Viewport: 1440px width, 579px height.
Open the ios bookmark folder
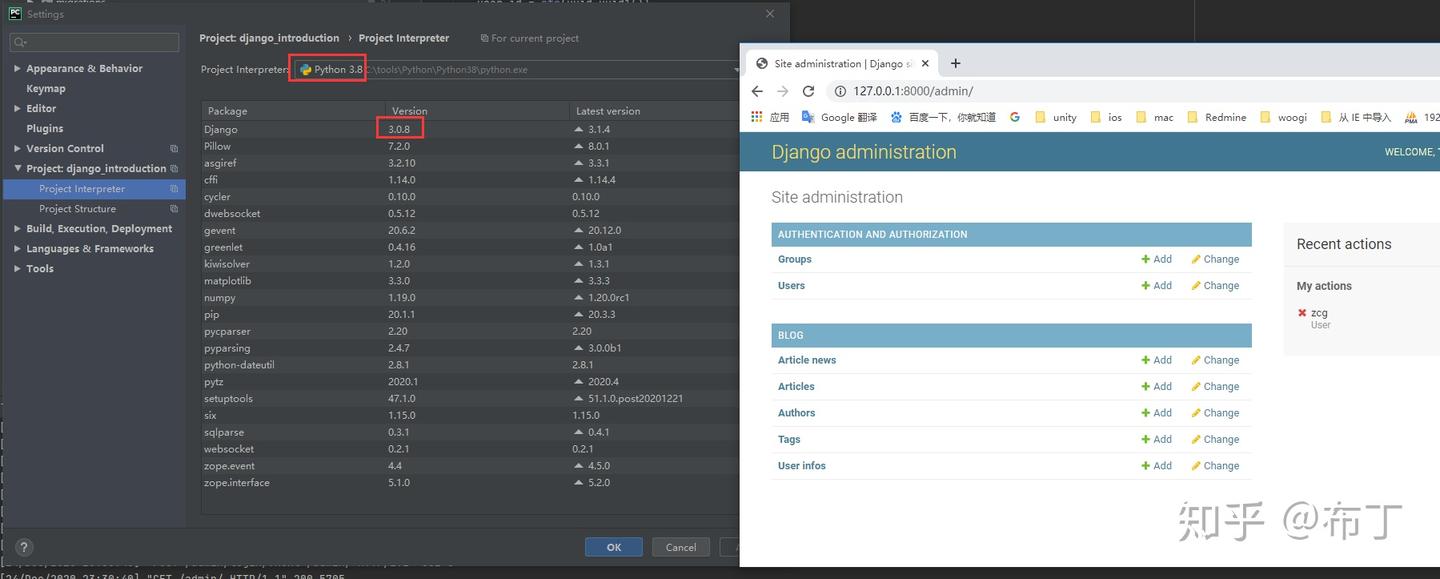(x=1106, y=117)
